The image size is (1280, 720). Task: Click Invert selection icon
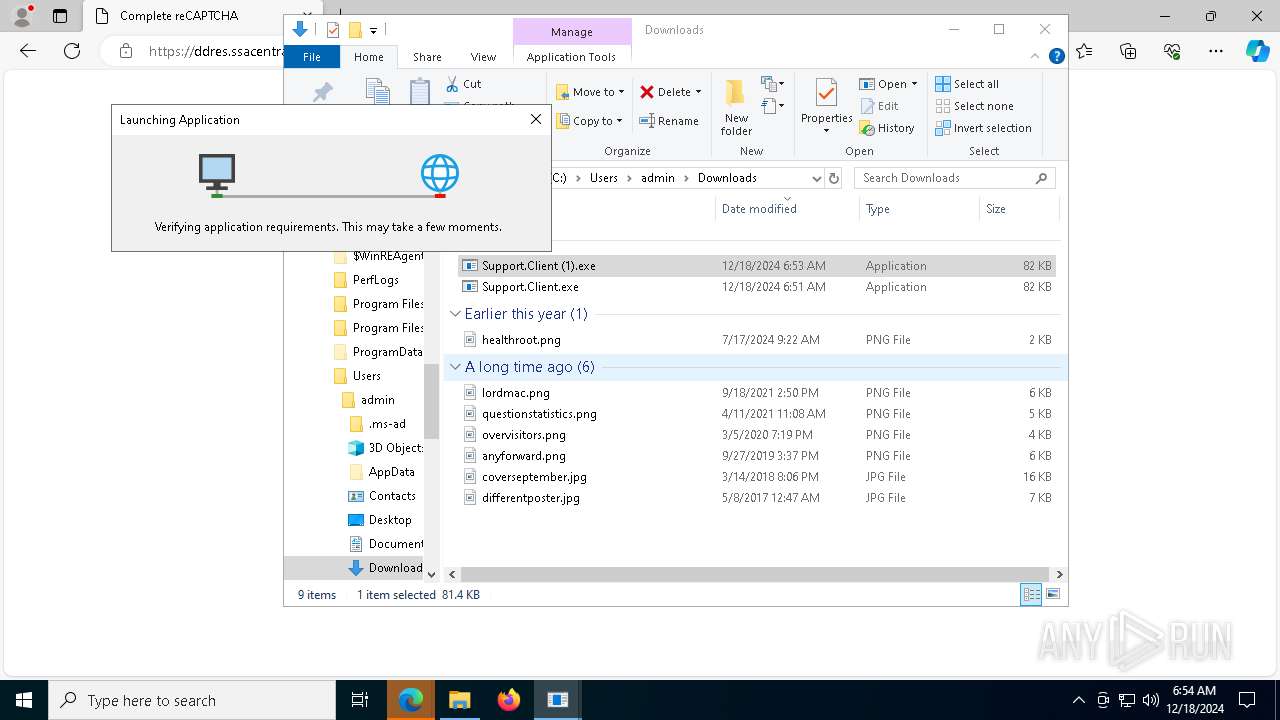pyautogui.click(x=943, y=128)
